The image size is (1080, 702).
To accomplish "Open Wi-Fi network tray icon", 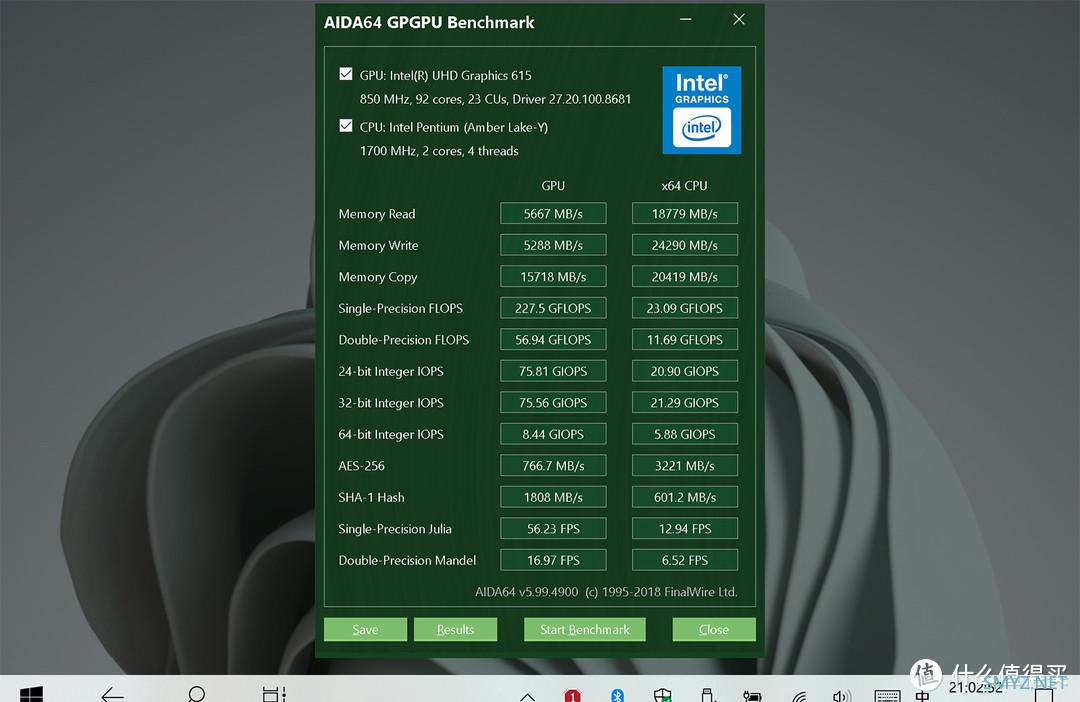I will [x=799, y=696].
